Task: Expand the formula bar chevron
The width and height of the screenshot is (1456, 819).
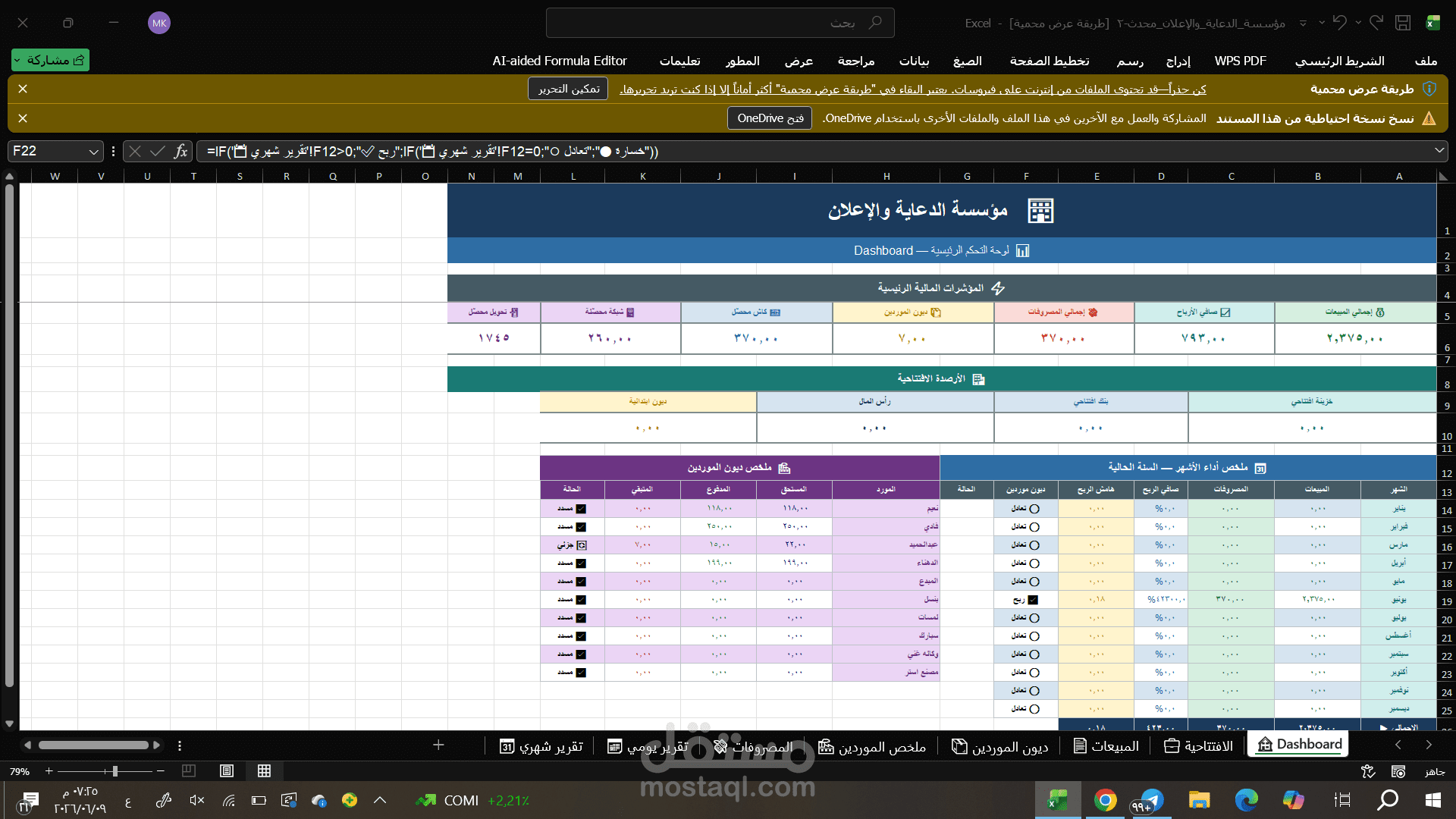Action: point(1439,151)
